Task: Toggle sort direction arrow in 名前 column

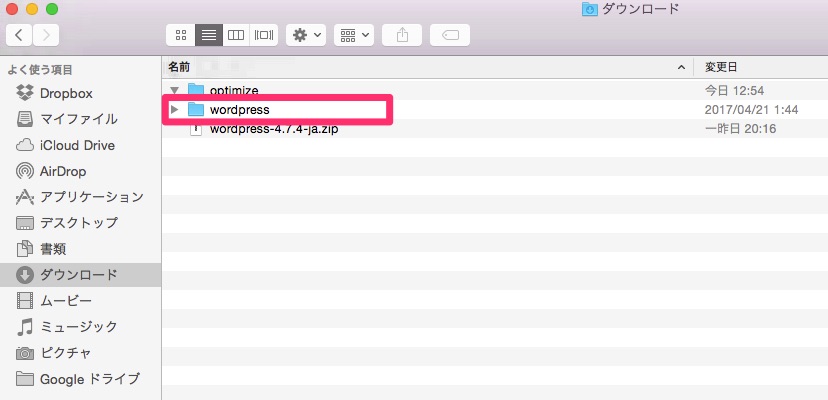Action: (x=682, y=68)
